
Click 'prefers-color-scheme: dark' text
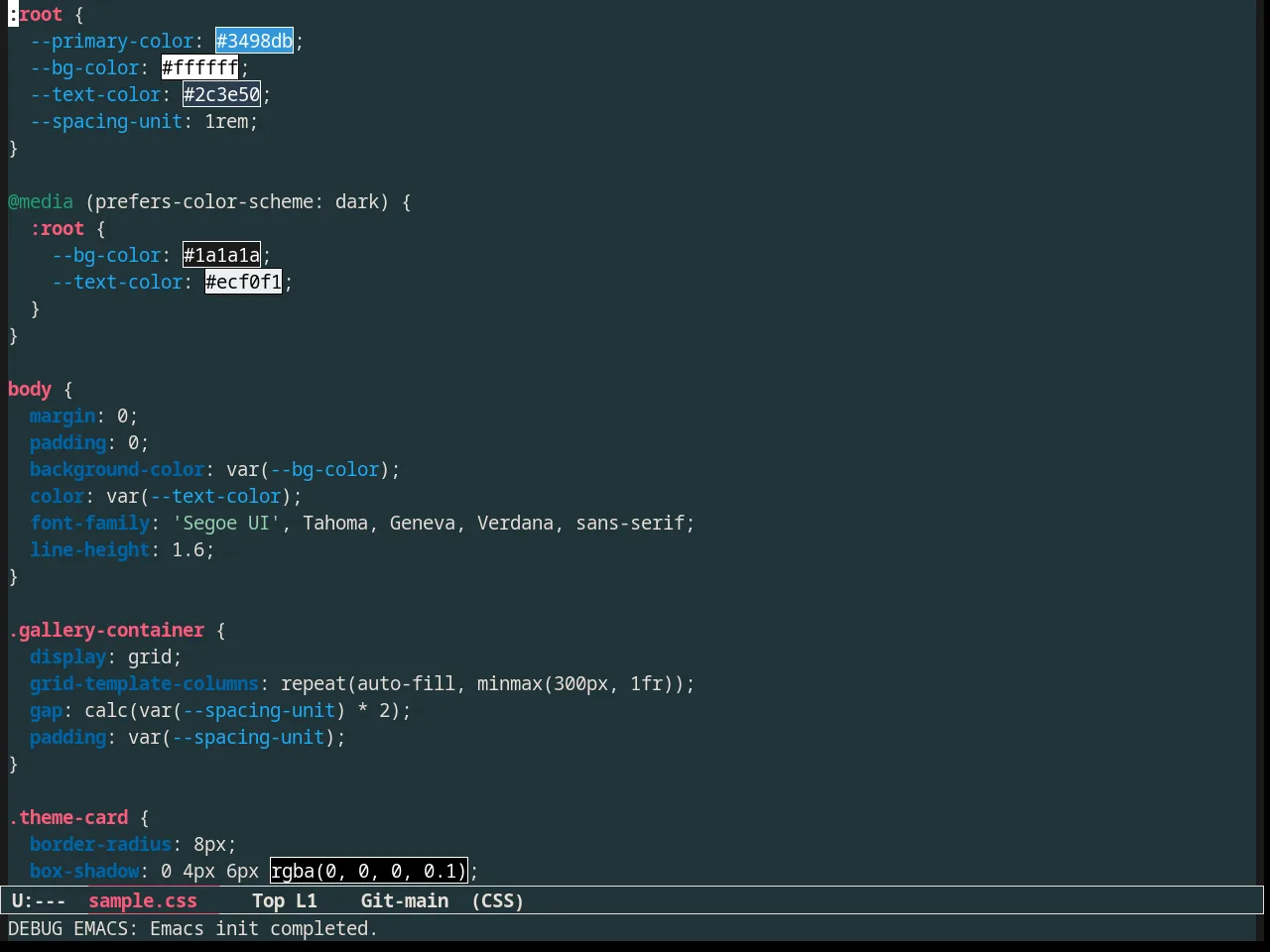(237, 201)
